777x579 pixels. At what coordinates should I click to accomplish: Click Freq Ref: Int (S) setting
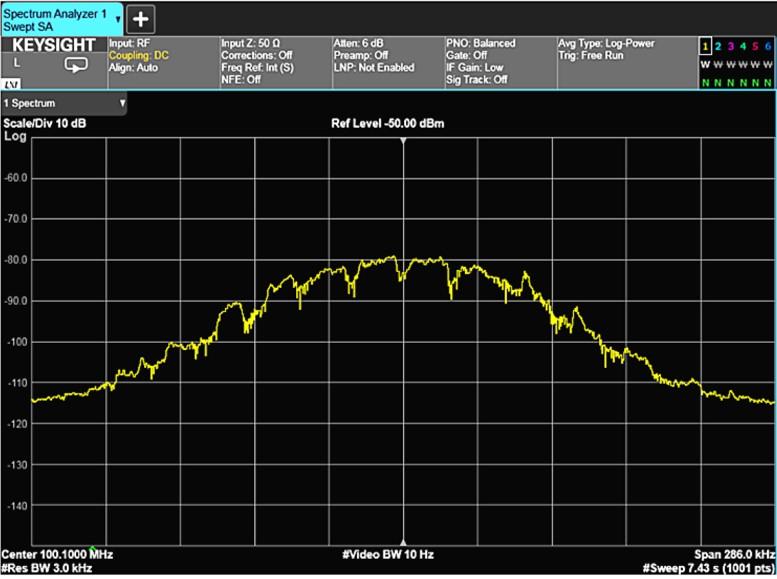coord(257,67)
